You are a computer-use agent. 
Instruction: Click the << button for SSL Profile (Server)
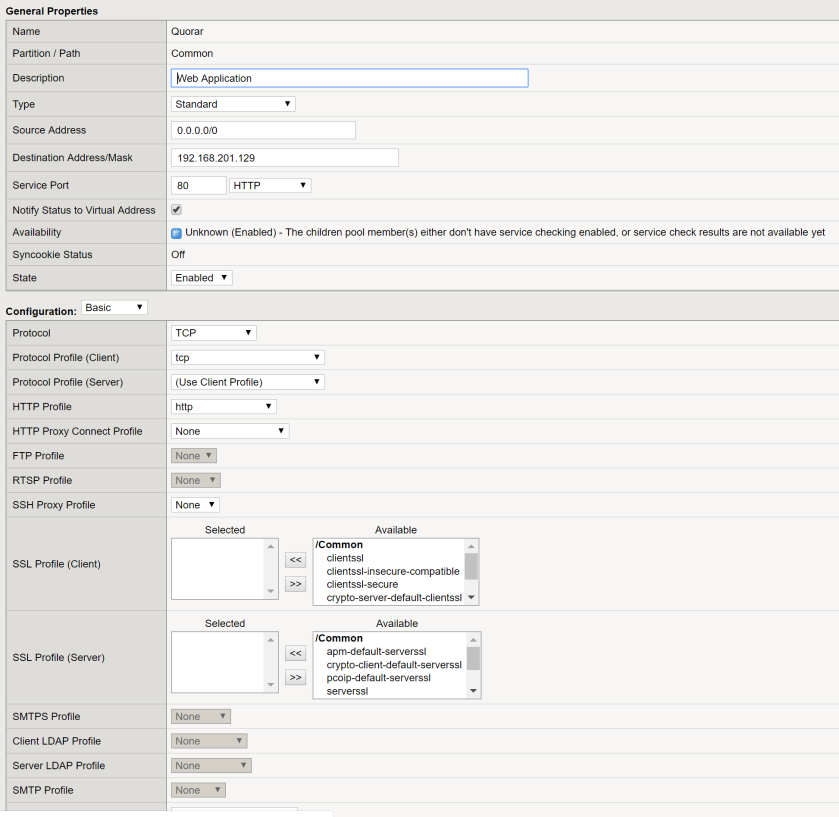pos(295,653)
